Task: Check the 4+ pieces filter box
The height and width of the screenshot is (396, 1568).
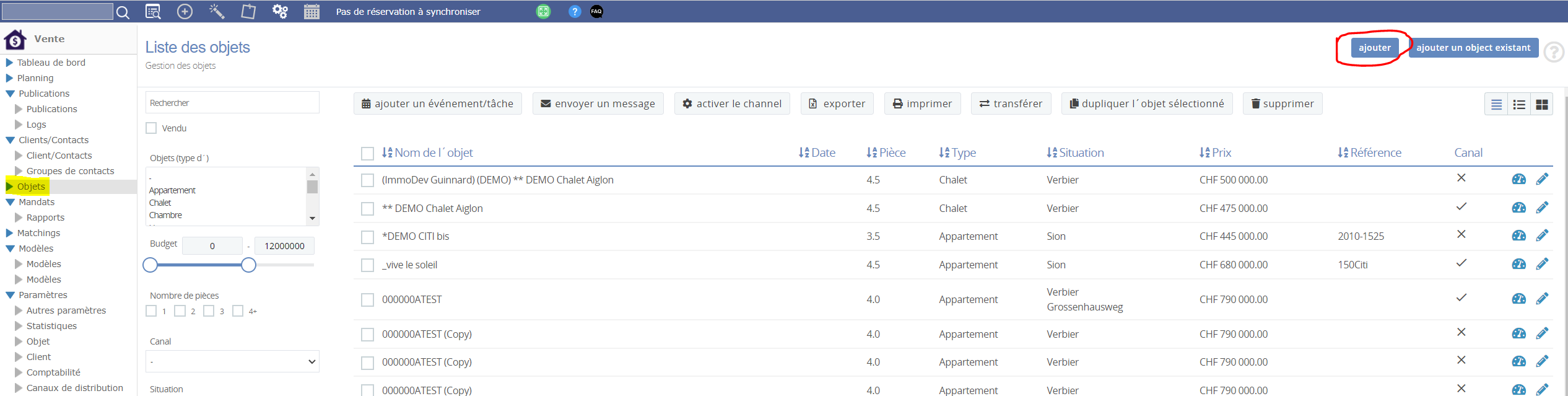Action: pos(238,311)
